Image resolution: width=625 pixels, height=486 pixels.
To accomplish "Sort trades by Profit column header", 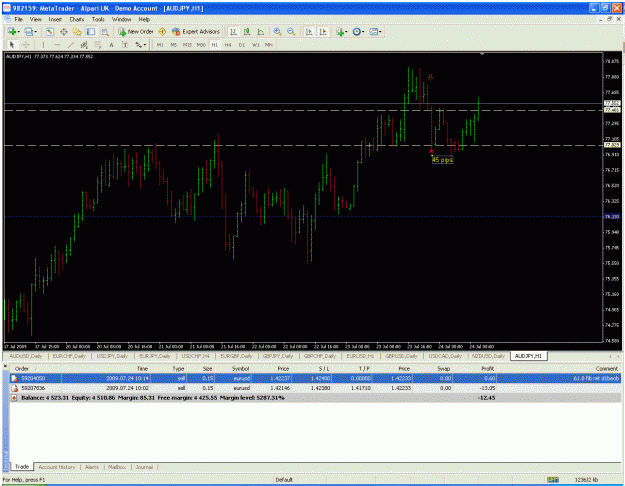I will [x=487, y=369].
